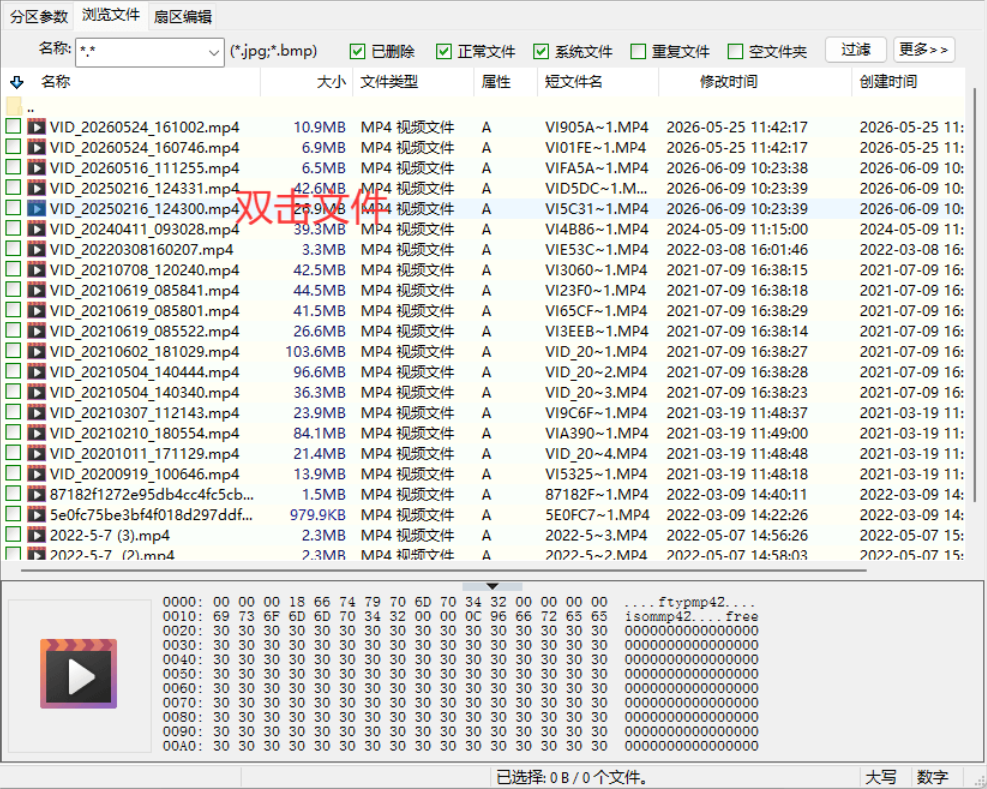The image size is (987, 789).
Task: Click the file icon of VID_20210504_140444.mp4
Action: [x=37, y=372]
